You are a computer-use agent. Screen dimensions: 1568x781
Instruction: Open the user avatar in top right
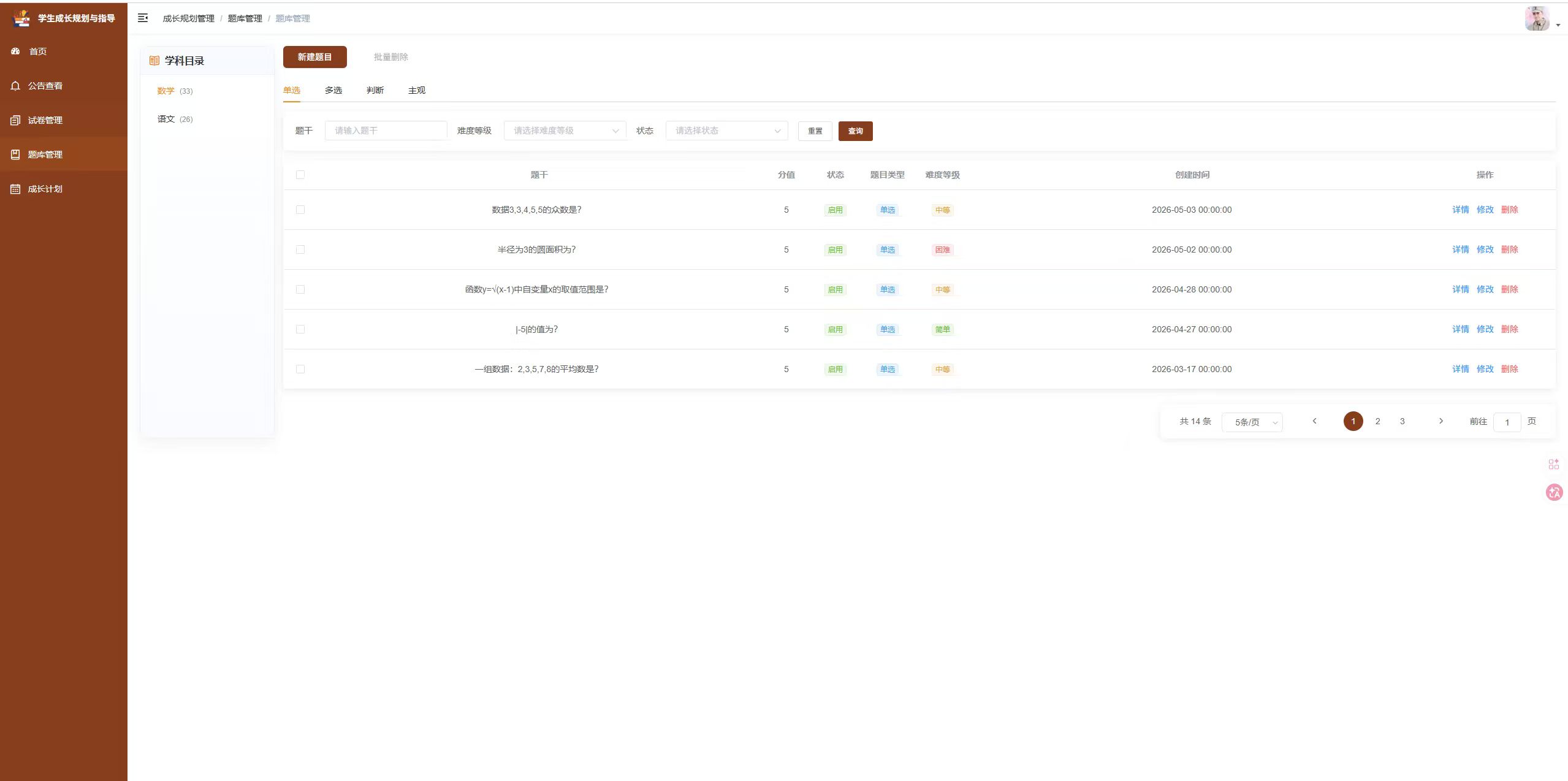[1537, 18]
